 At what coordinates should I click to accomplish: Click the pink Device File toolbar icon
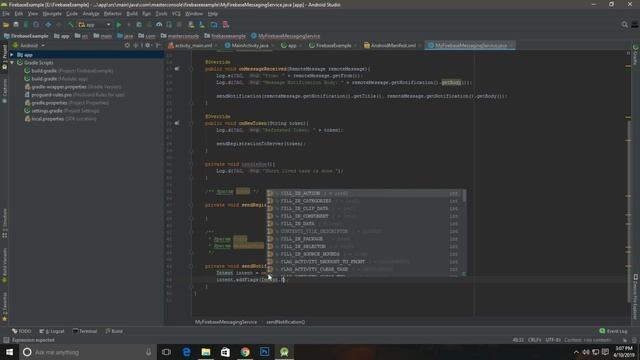coord(226,25)
